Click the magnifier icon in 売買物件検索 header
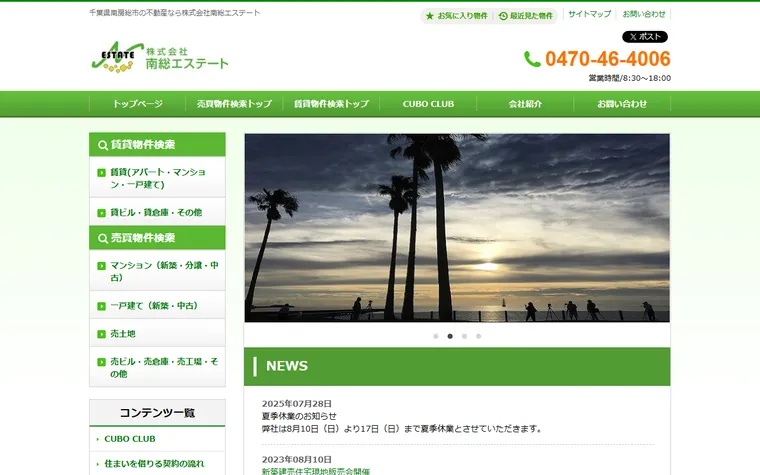 [103, 238]
